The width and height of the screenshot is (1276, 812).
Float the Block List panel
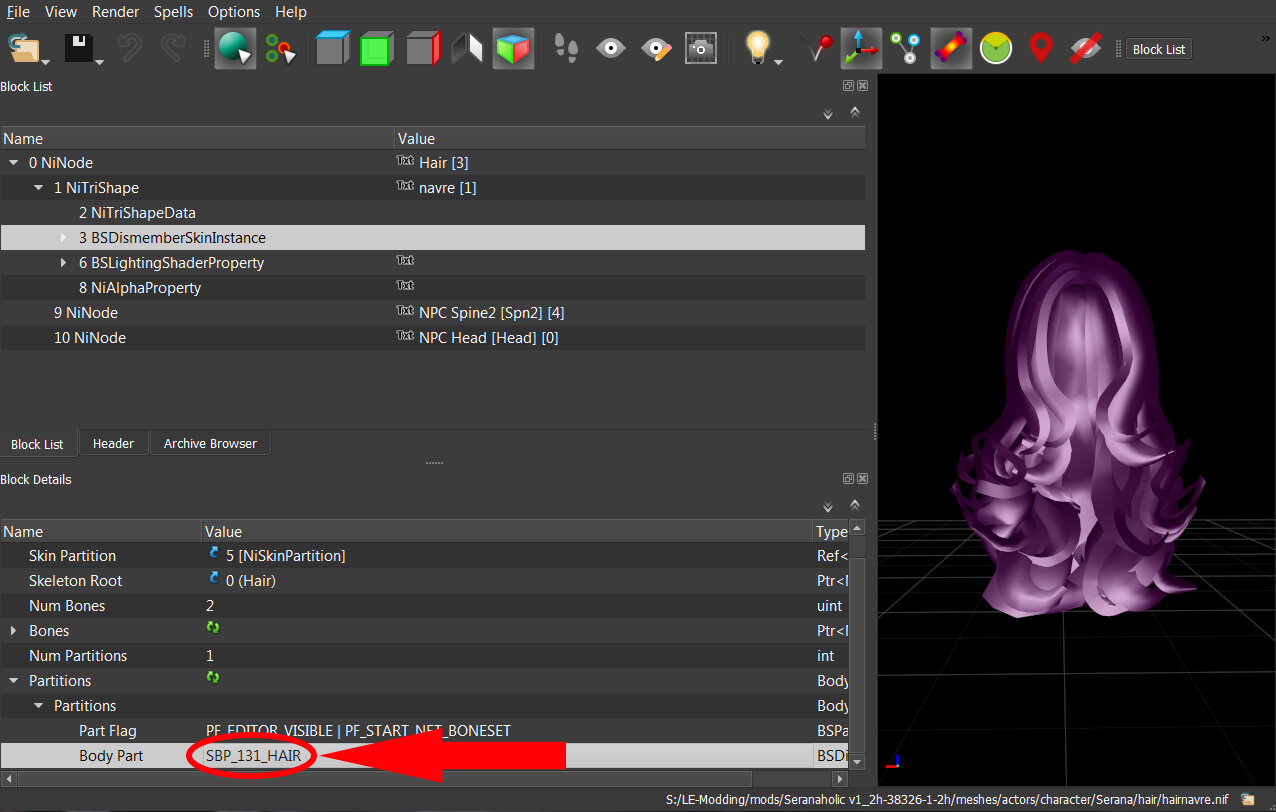click(x=848, y=86)
